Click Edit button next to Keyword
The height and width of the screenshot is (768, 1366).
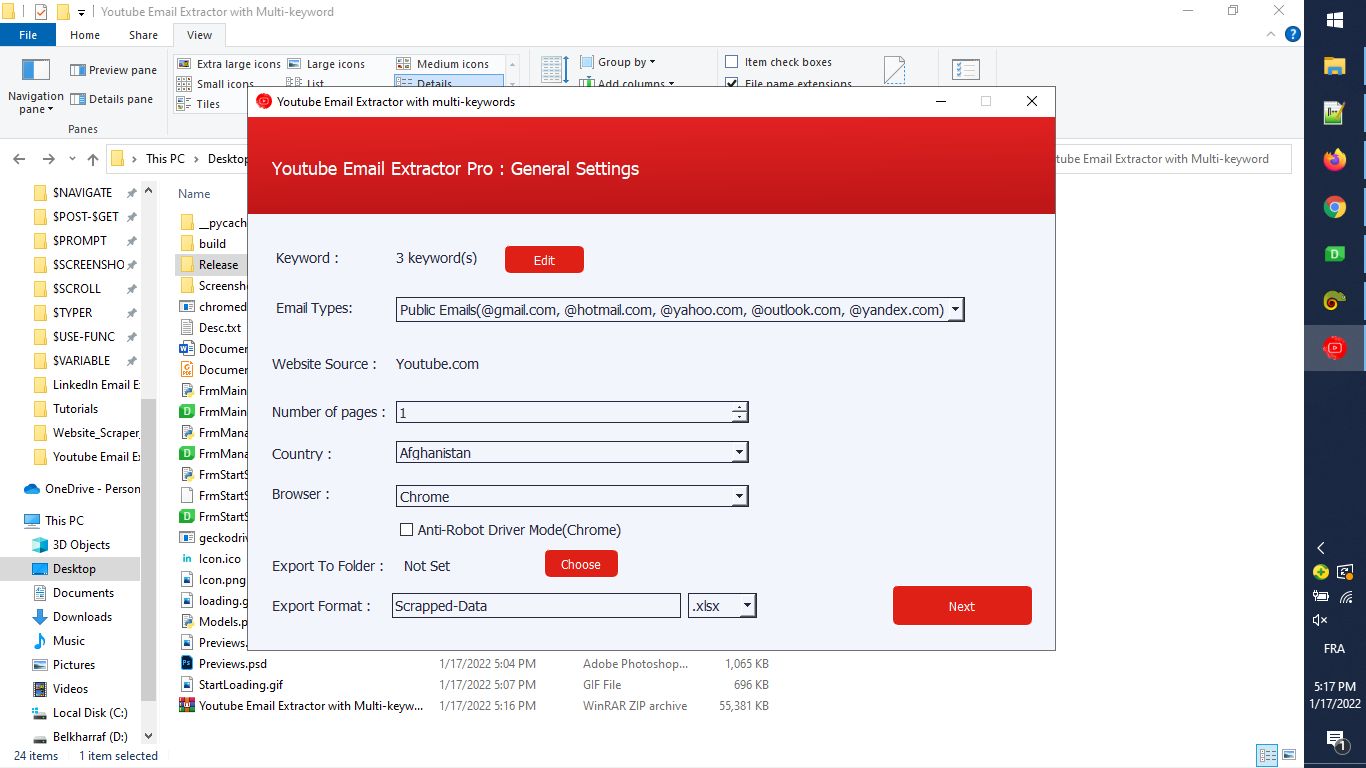544,260
